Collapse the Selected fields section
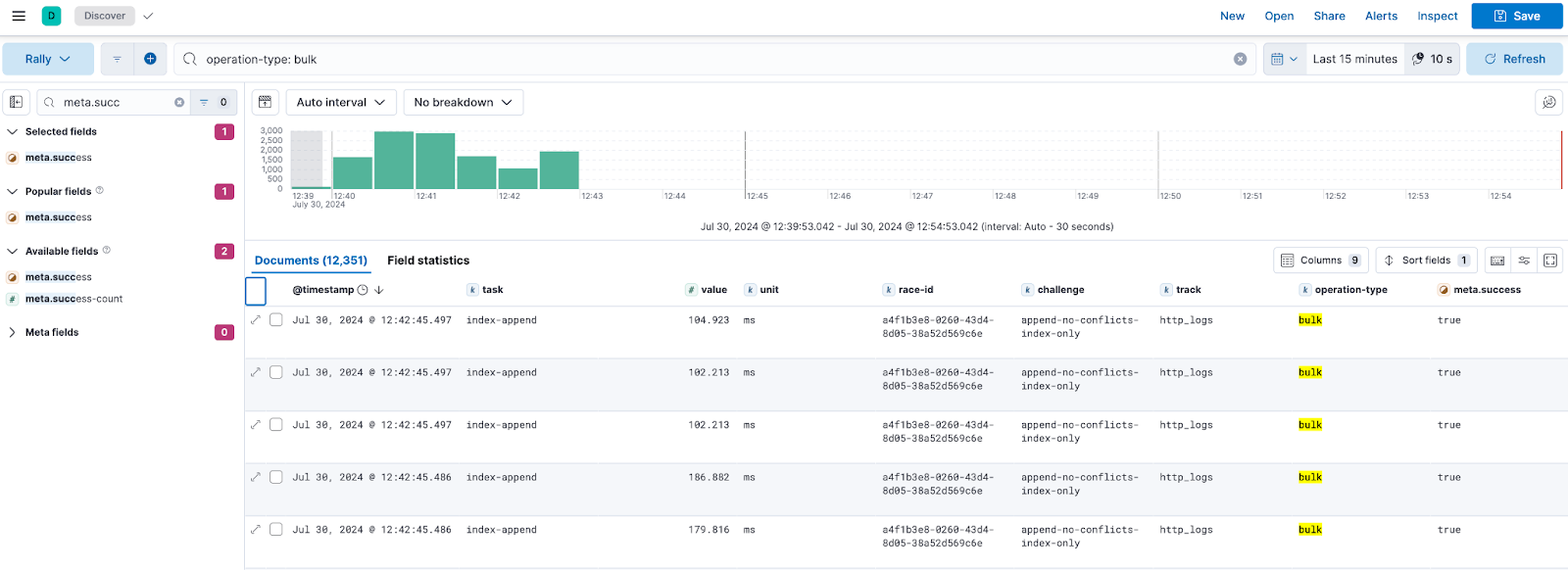The width and height of the screenshot is (1568, 570). point(13,131)
